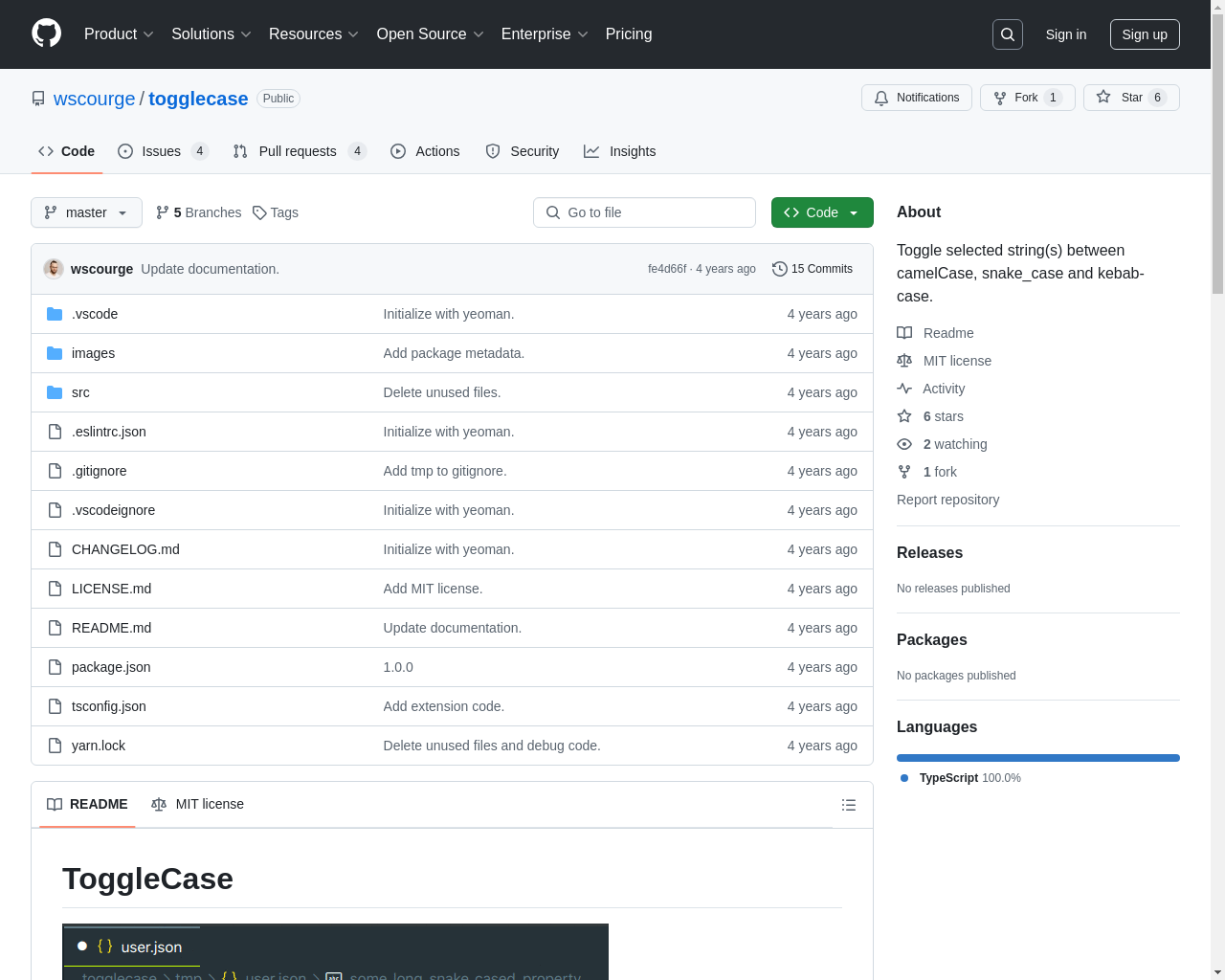Focus the Go to file search field

pos(644,212)
